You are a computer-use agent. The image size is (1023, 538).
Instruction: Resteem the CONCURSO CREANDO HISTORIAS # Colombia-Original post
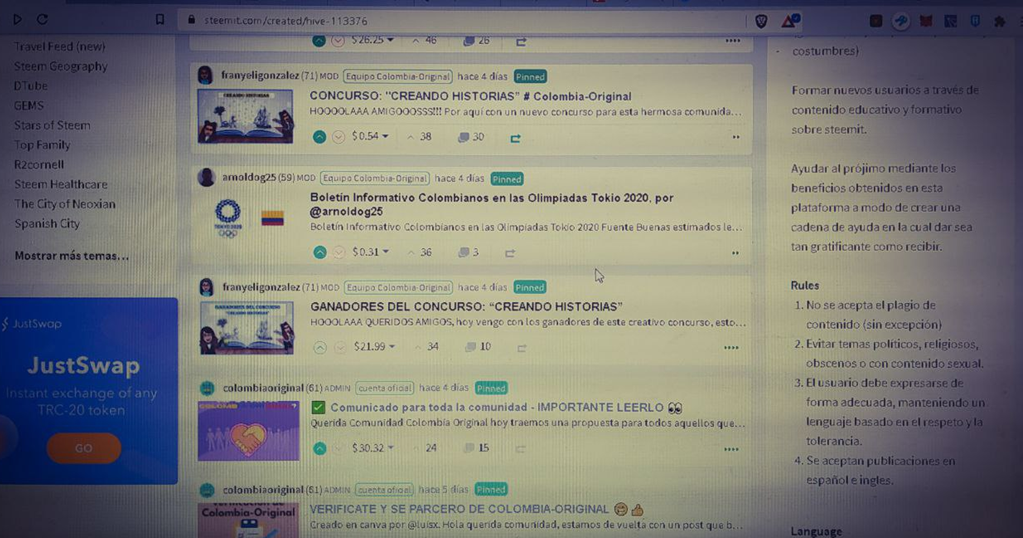515,138
